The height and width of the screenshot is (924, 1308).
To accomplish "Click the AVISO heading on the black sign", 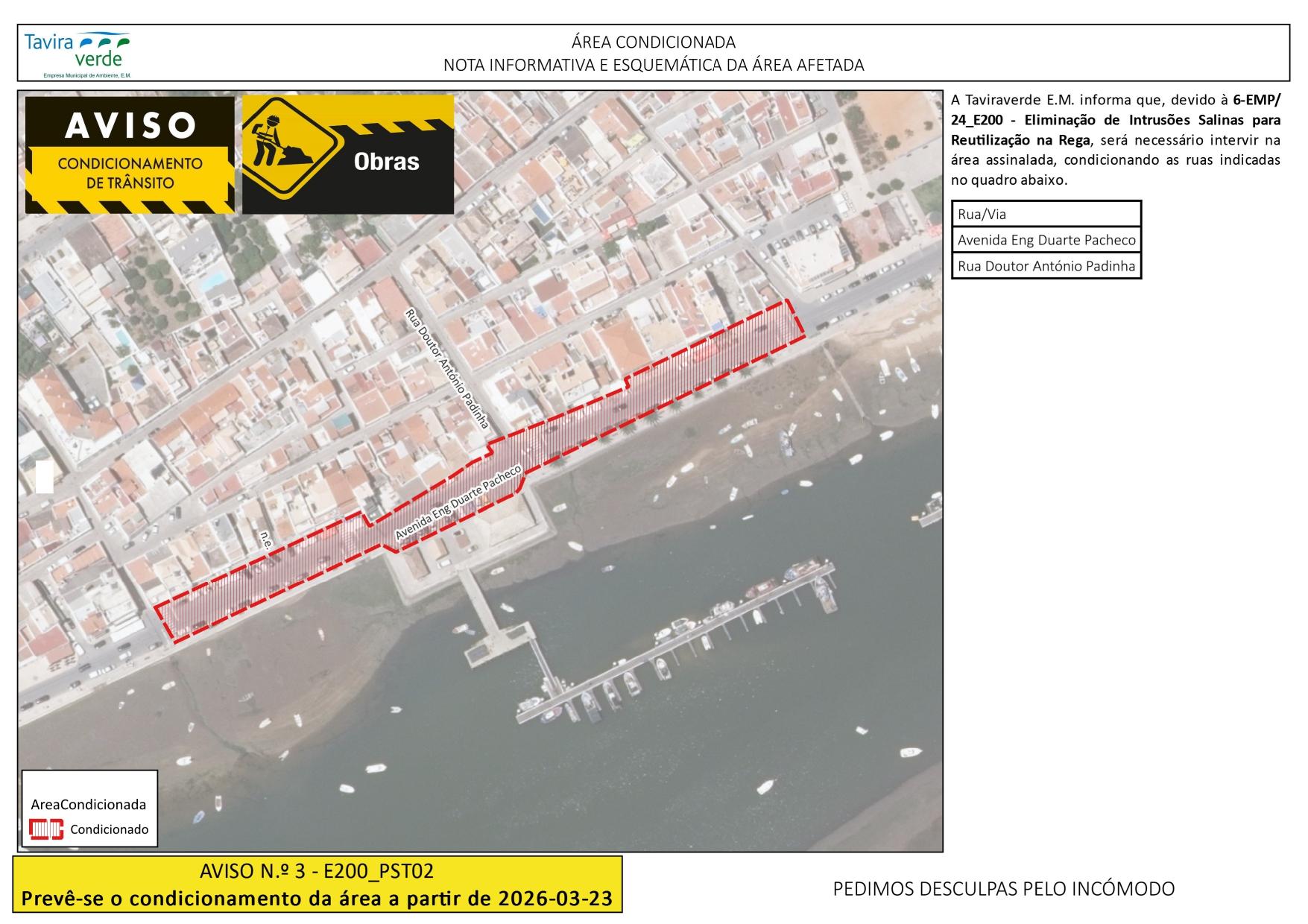I will [130, 126].
